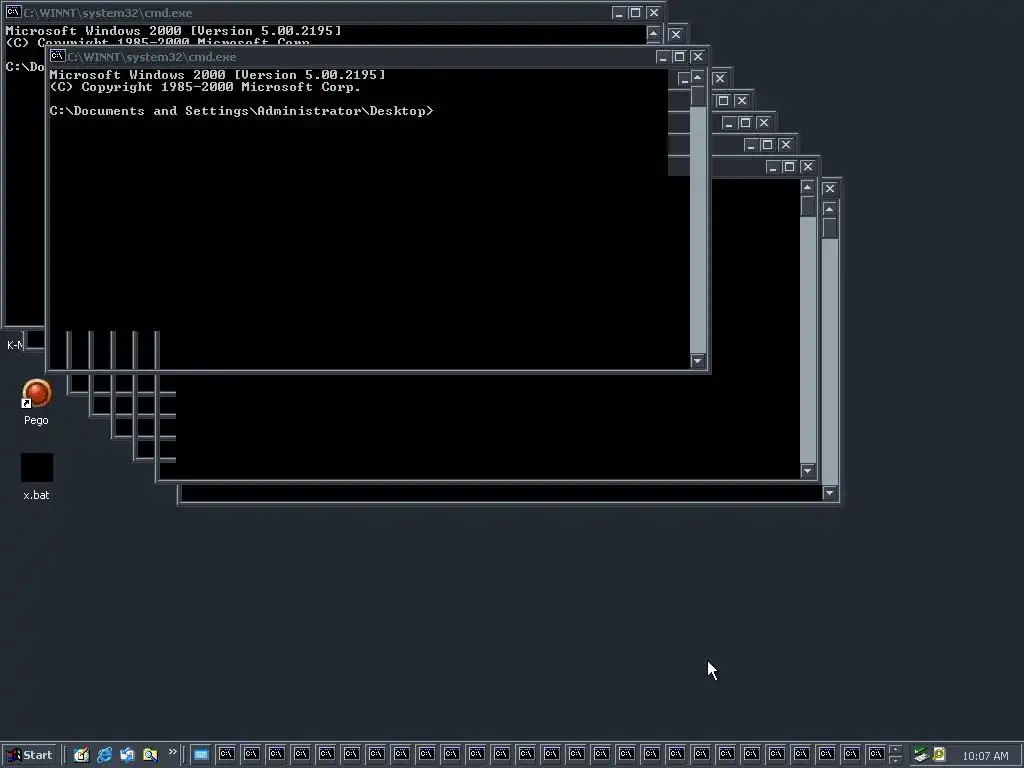
Task: Open the system menu icon of the front cmd window
Action: tap(57, 56)
